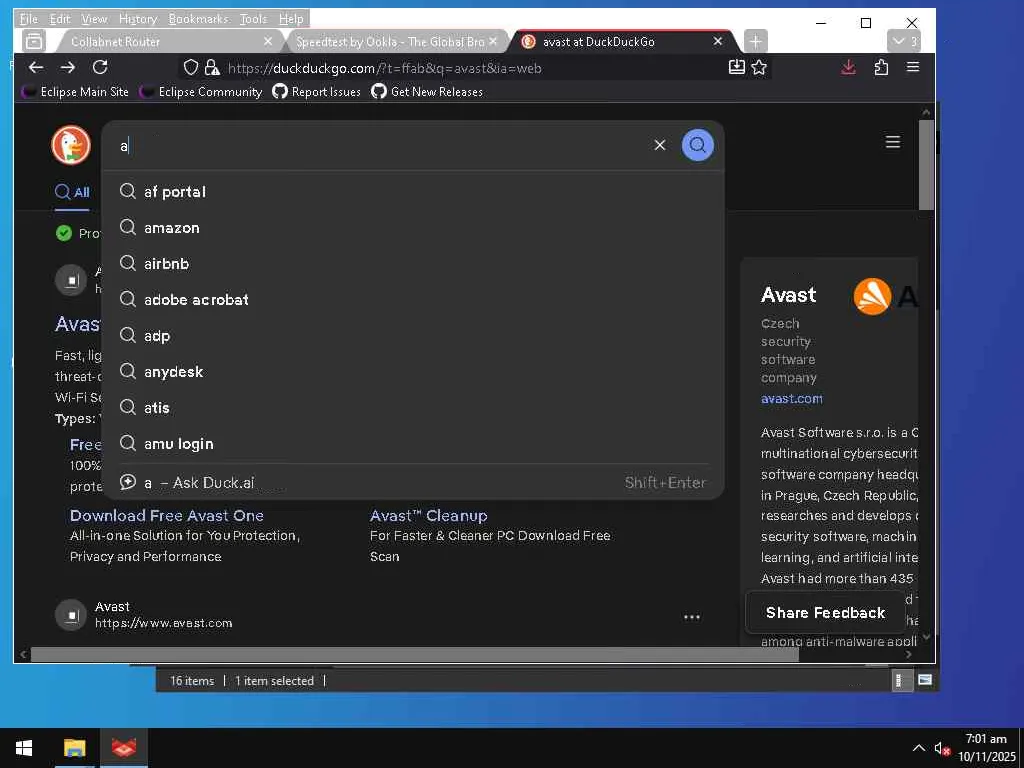Select the 'atis' suggestion

pos(413,407)
